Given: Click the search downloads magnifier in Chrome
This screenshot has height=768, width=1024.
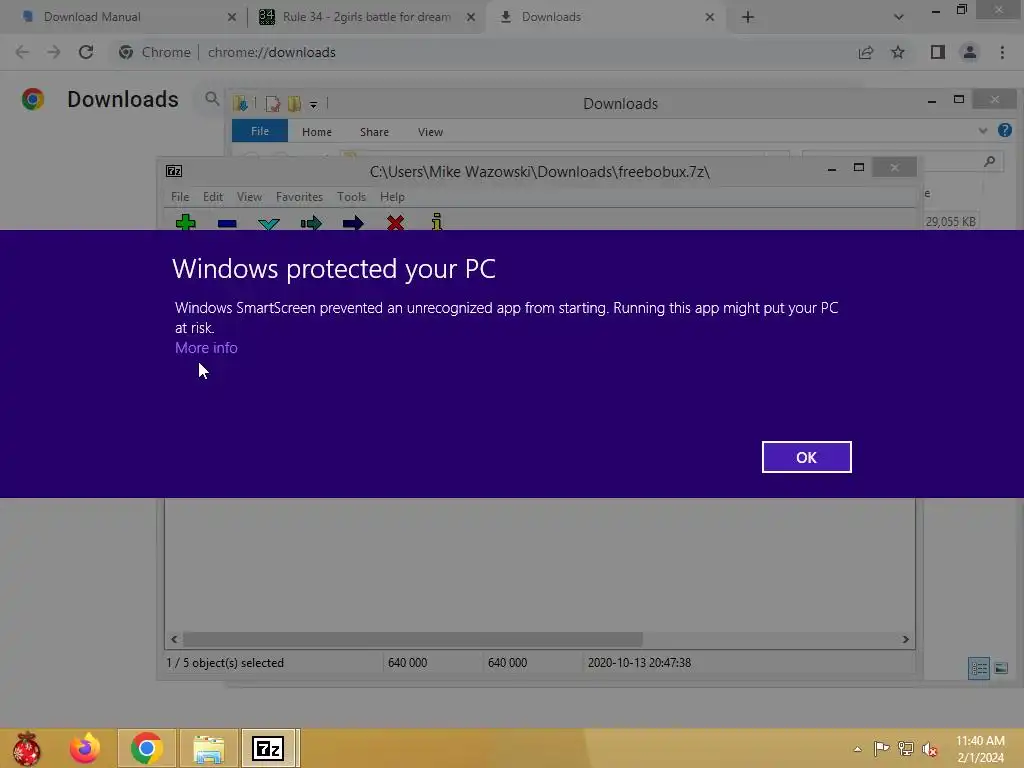Looking at the screenshot, I should (x=212, y=99).
